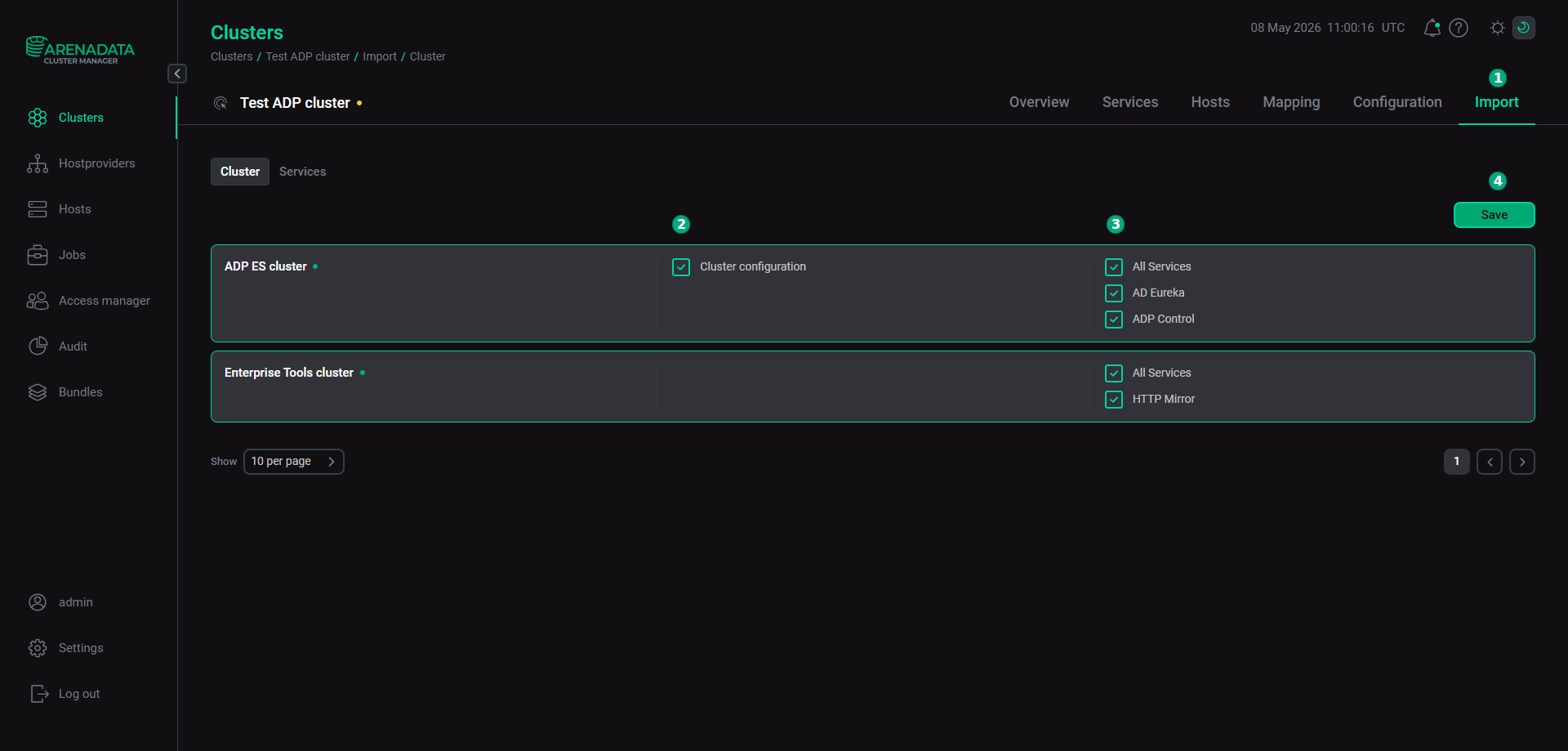The height and width of the screenshot is (751, 1568).
Task: Click the cluster icon beside Test ADP cluster
Action: coord(220,103)
